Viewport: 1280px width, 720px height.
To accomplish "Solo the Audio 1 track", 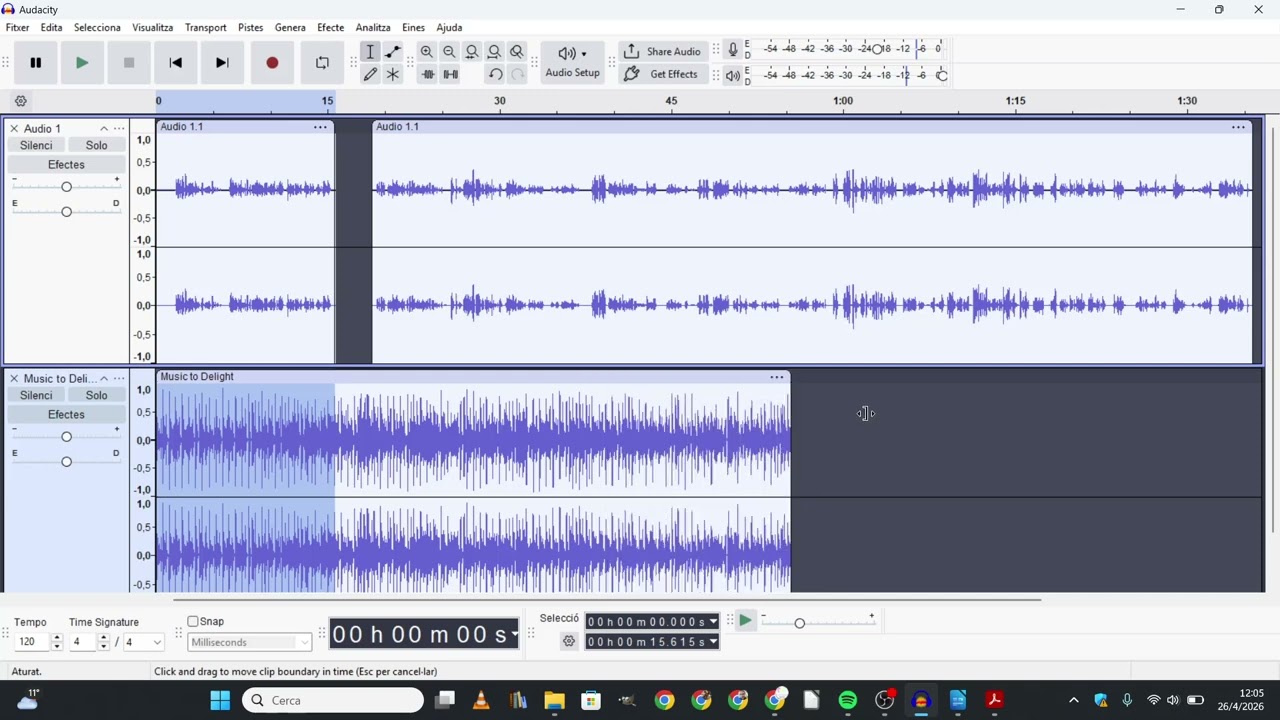I will pyautogui.click(x=96, y=145).
